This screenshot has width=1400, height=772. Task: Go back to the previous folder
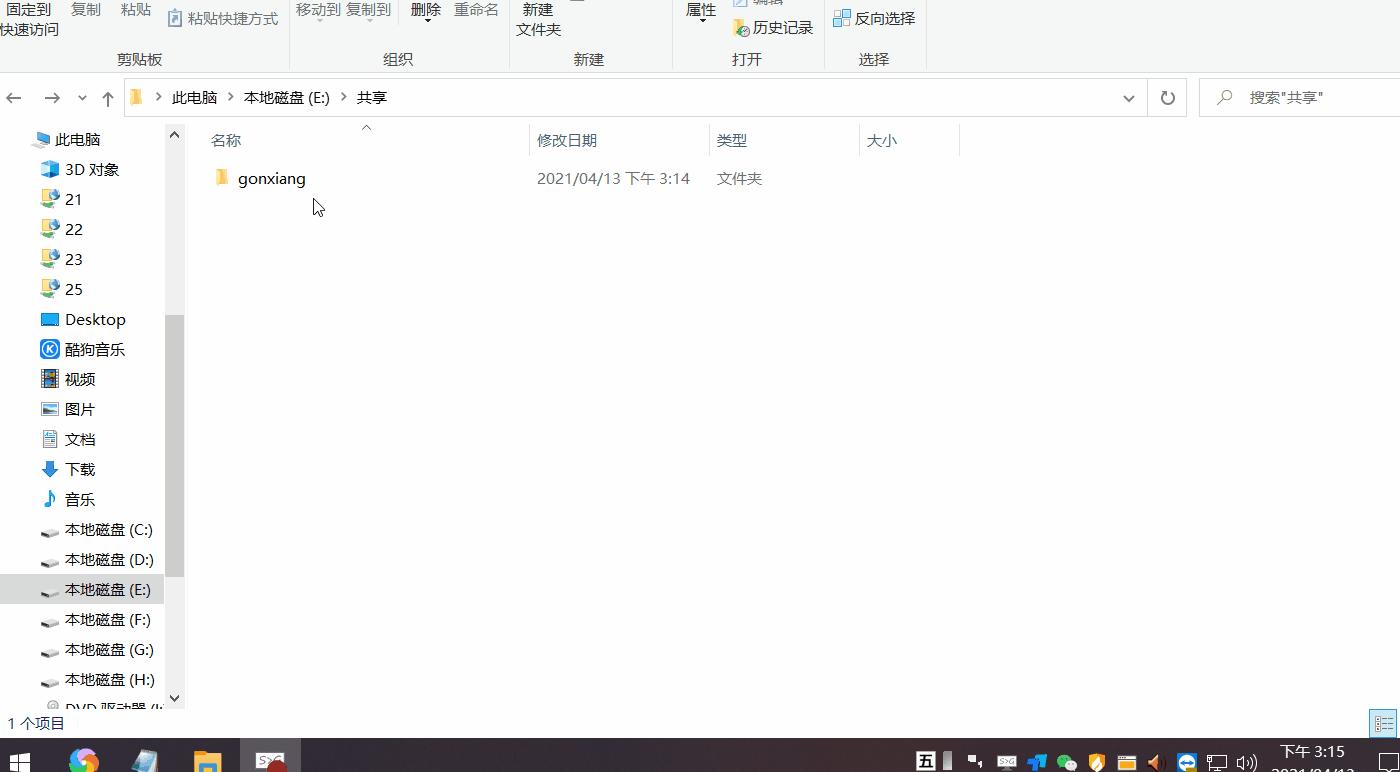[x=14, y=97]
